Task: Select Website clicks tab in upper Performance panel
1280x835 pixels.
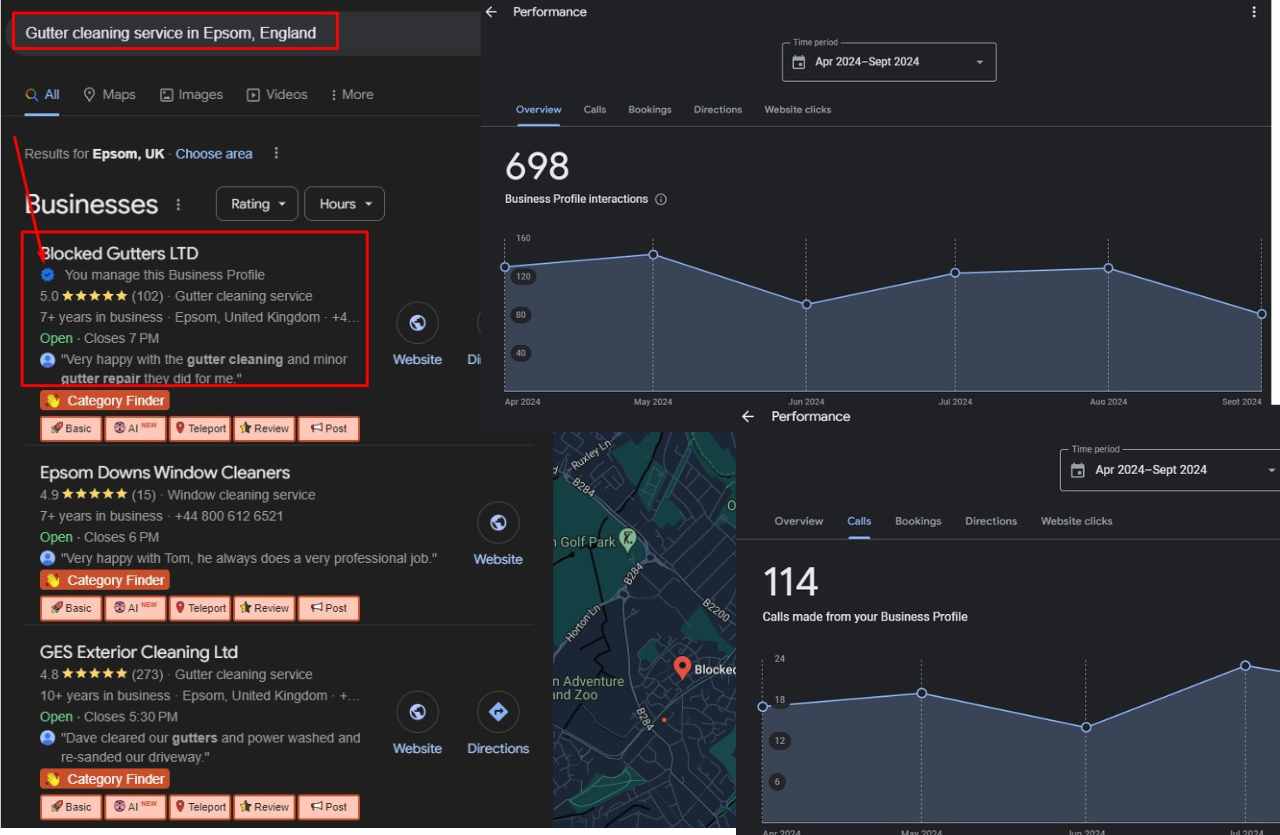Action: (x=798, y=110)
